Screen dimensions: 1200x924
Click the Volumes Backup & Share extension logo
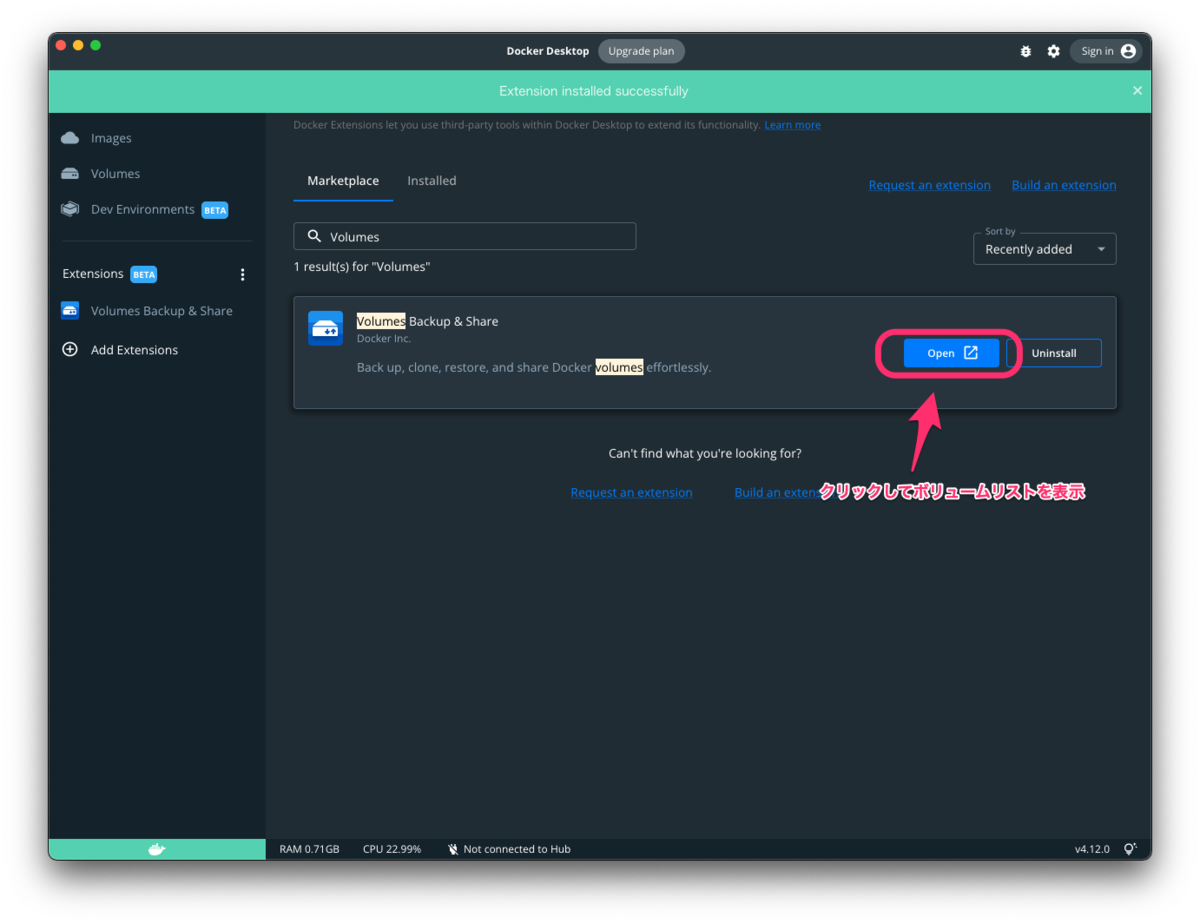(x=325, y=328)
